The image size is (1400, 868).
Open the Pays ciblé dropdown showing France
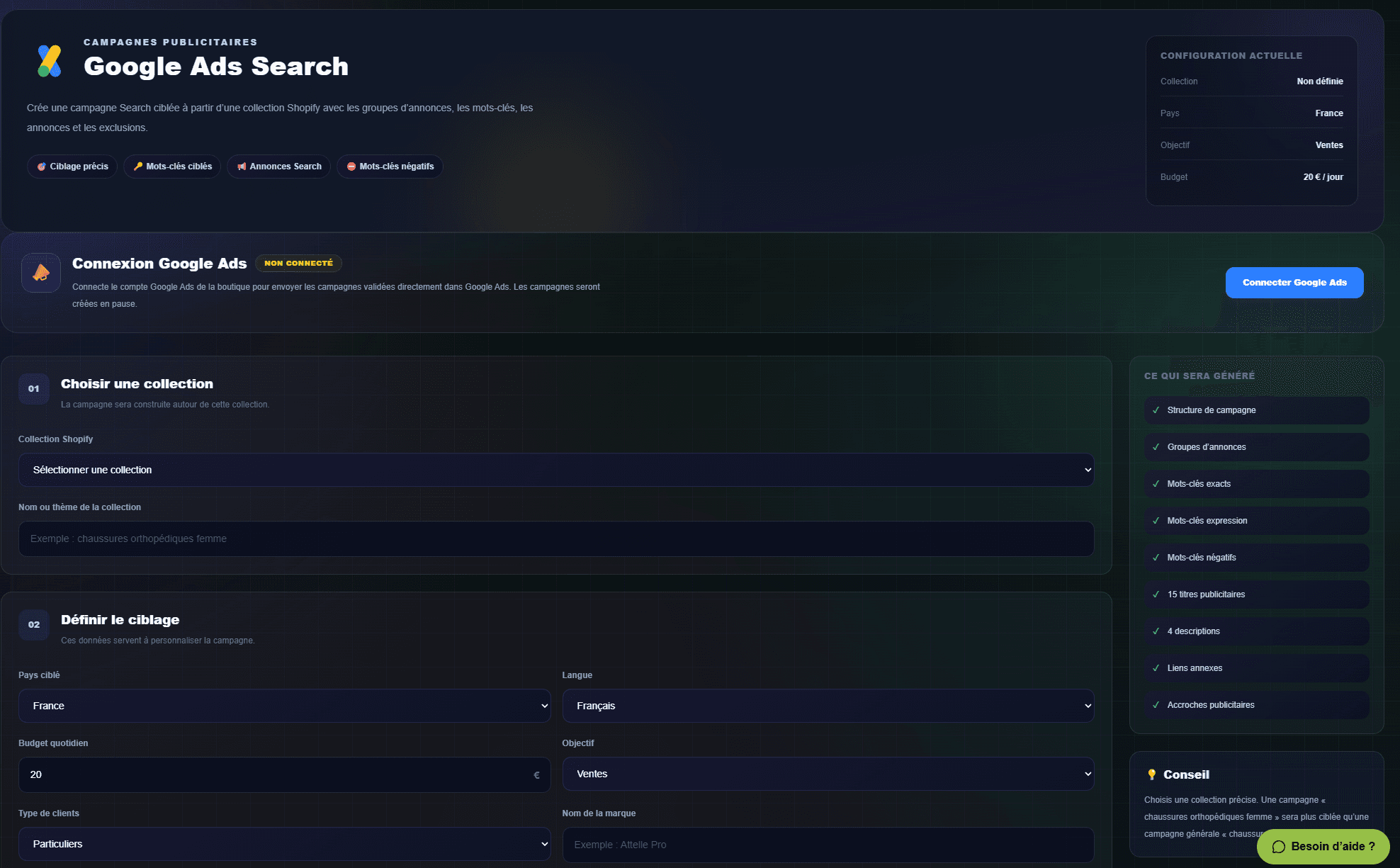284,706
